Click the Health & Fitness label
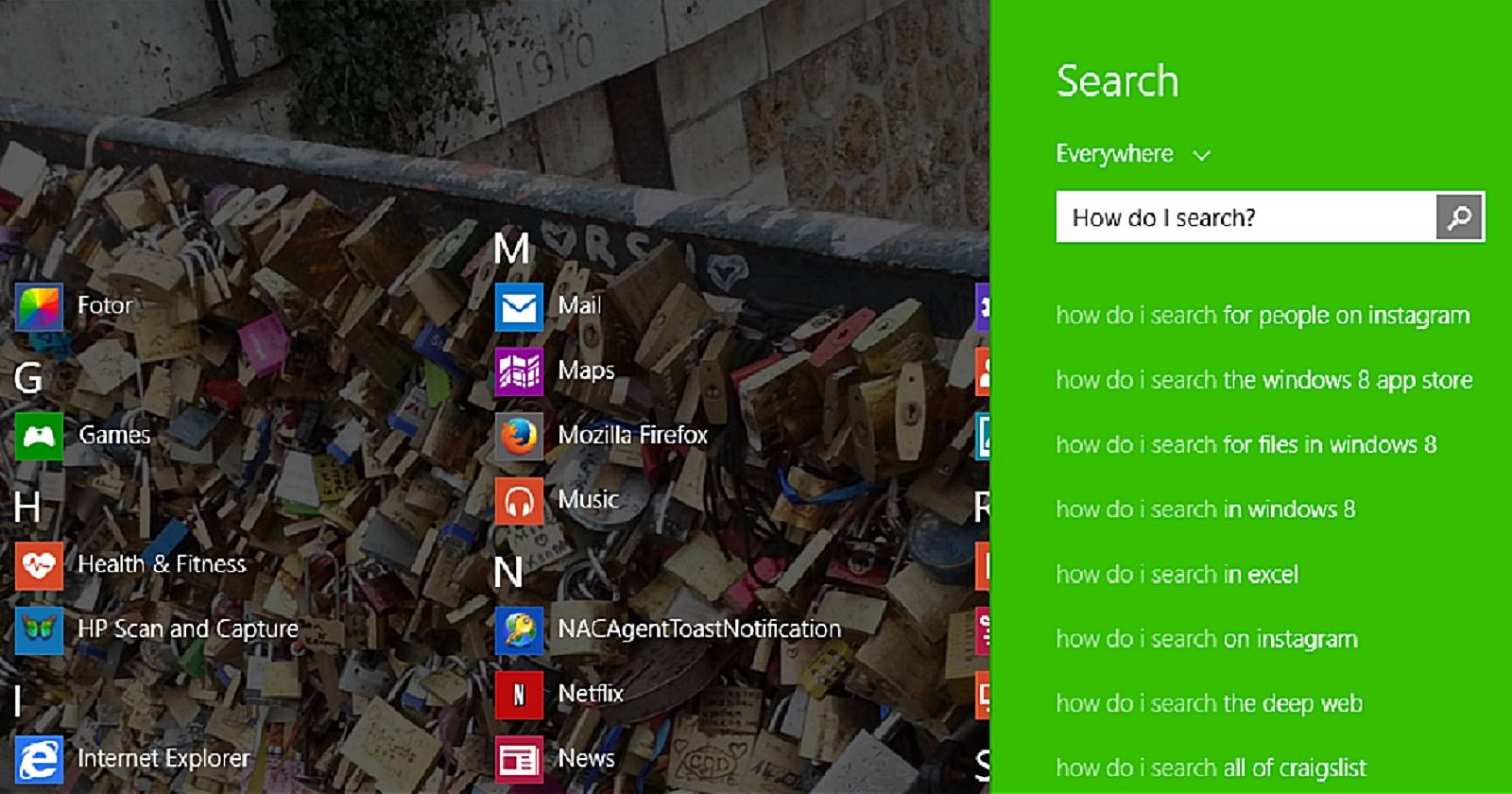 pyautogui.click(x=162, y=564)
